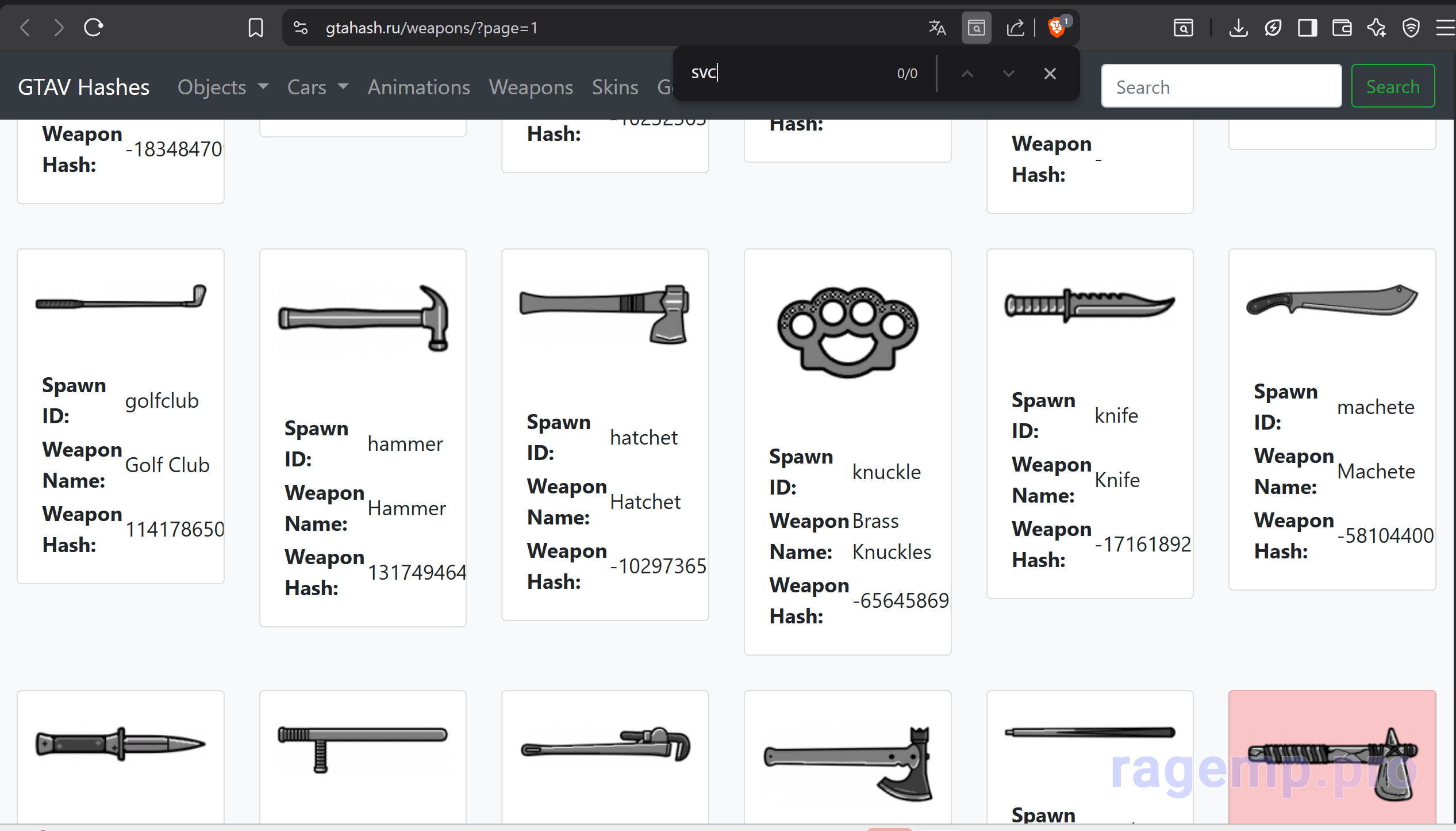Image resolution: width=1456 pixels, height=831 pixels.
Task: Click the bookmark page icon
Action: (255, 28)
